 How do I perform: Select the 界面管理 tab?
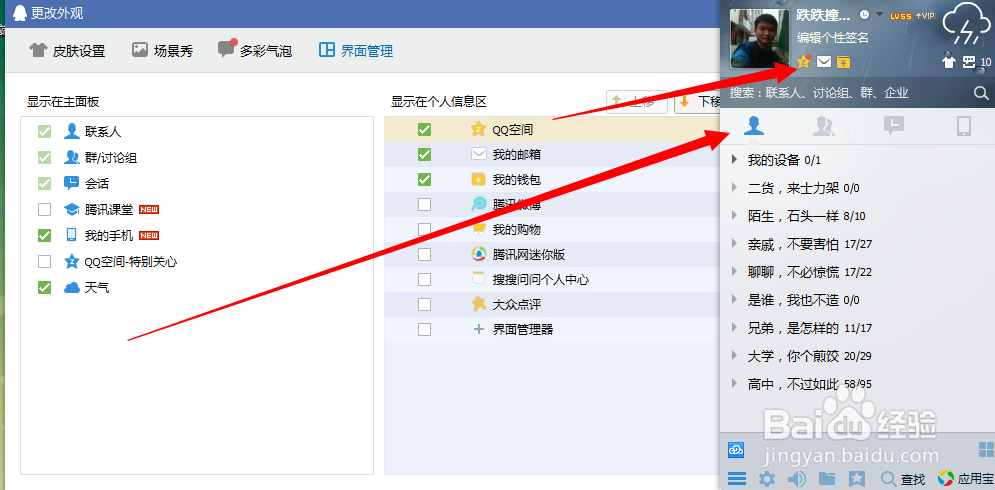356,51
